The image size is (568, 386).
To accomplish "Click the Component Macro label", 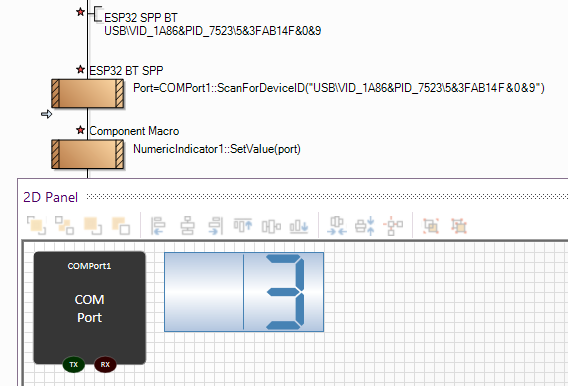I will pos(134,131).
